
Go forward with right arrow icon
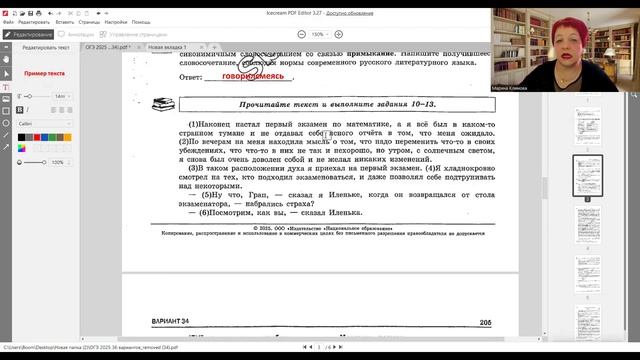click(x=107, y=13)
